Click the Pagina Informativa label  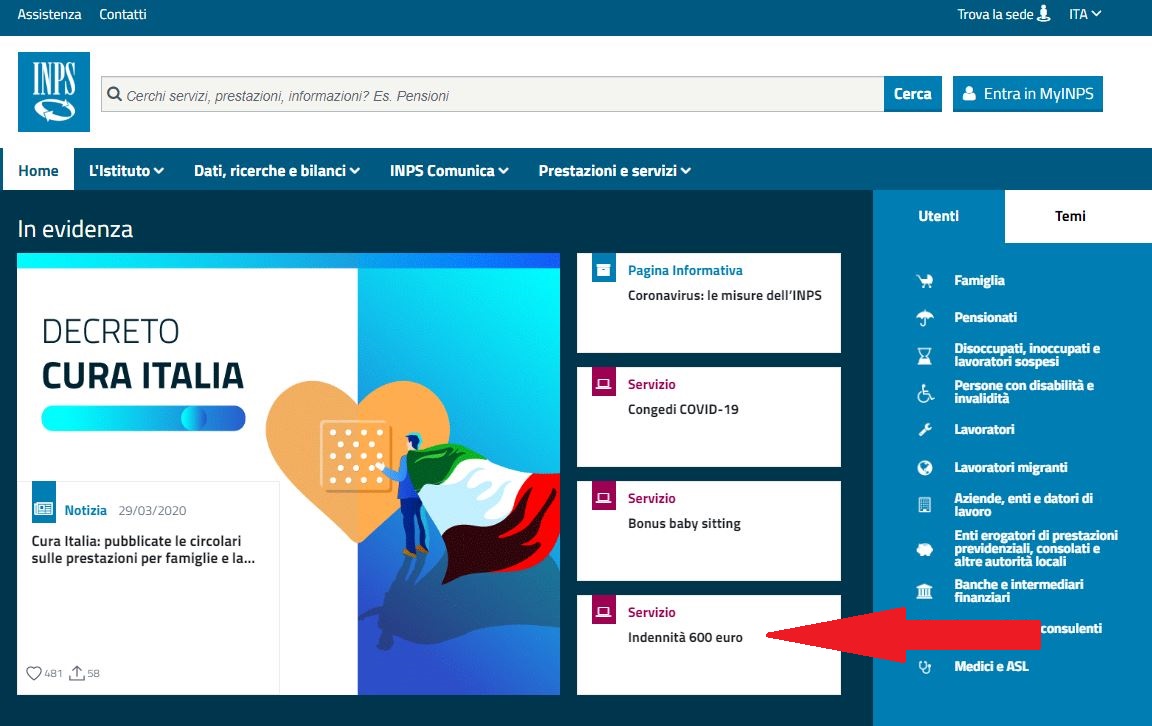pos(685,270)
